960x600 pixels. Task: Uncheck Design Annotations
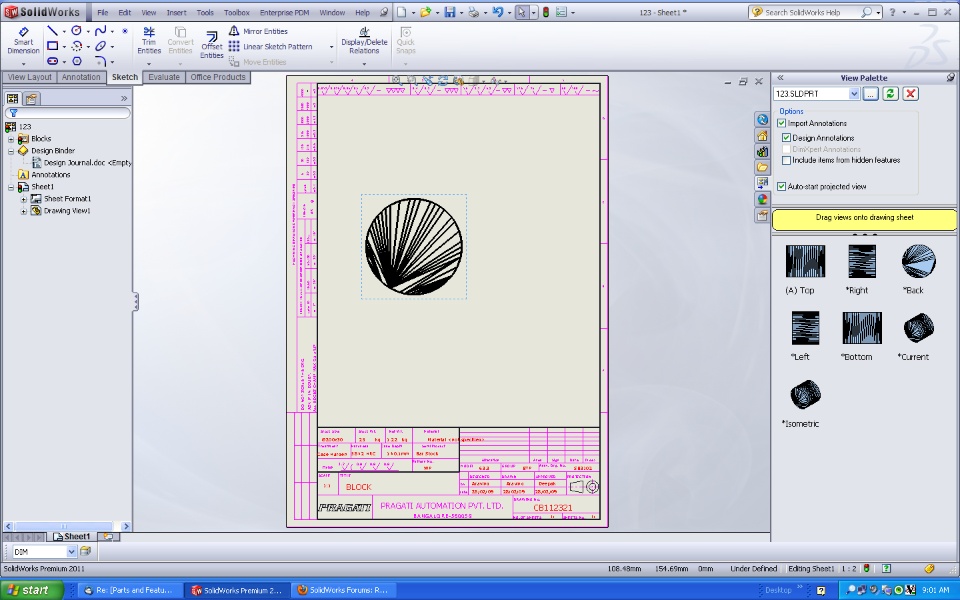click(787, 138)
